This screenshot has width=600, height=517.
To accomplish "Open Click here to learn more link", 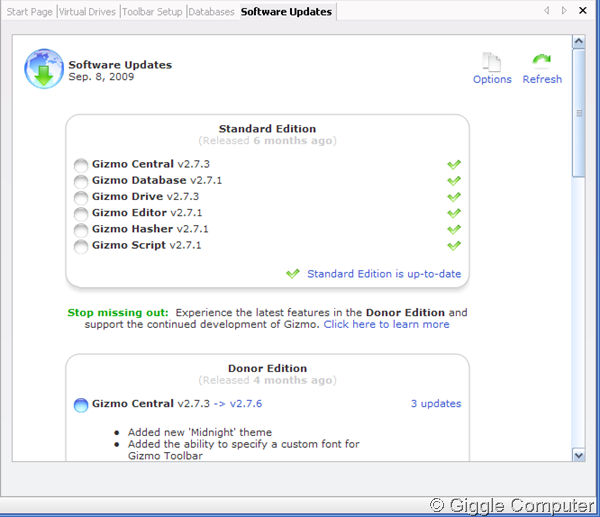I will (386, 325).
